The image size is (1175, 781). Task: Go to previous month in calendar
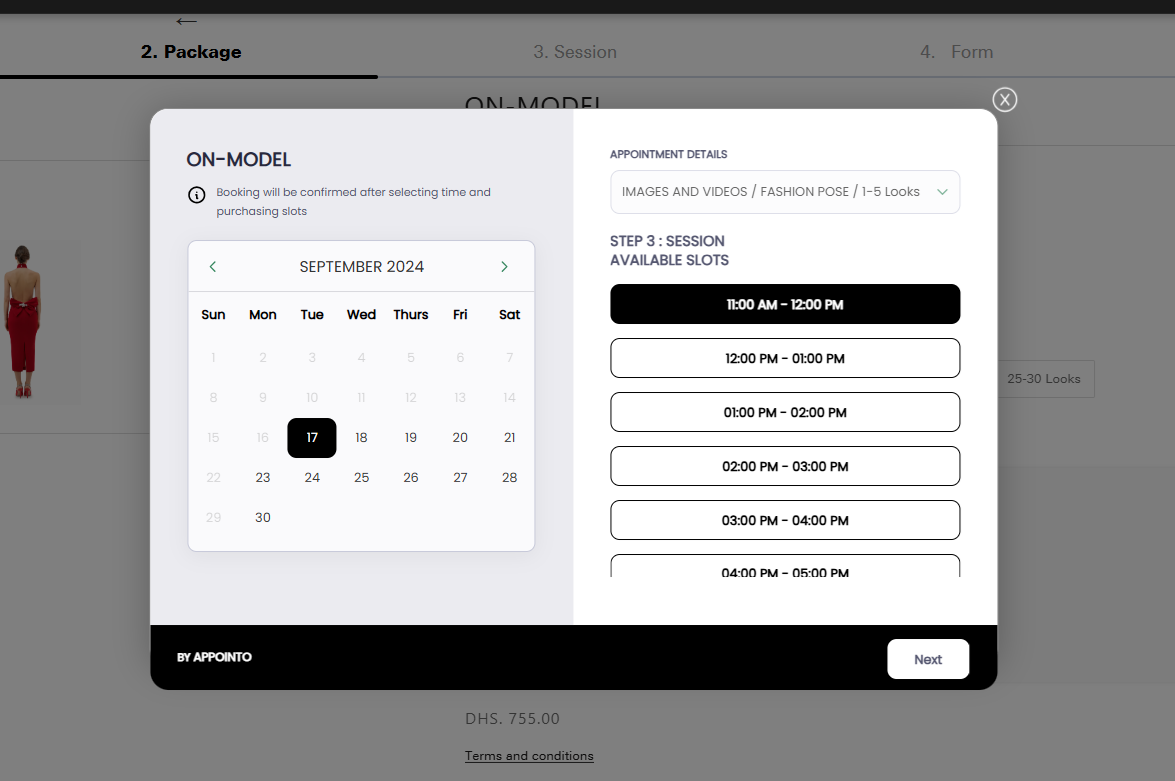click(213, 266)
